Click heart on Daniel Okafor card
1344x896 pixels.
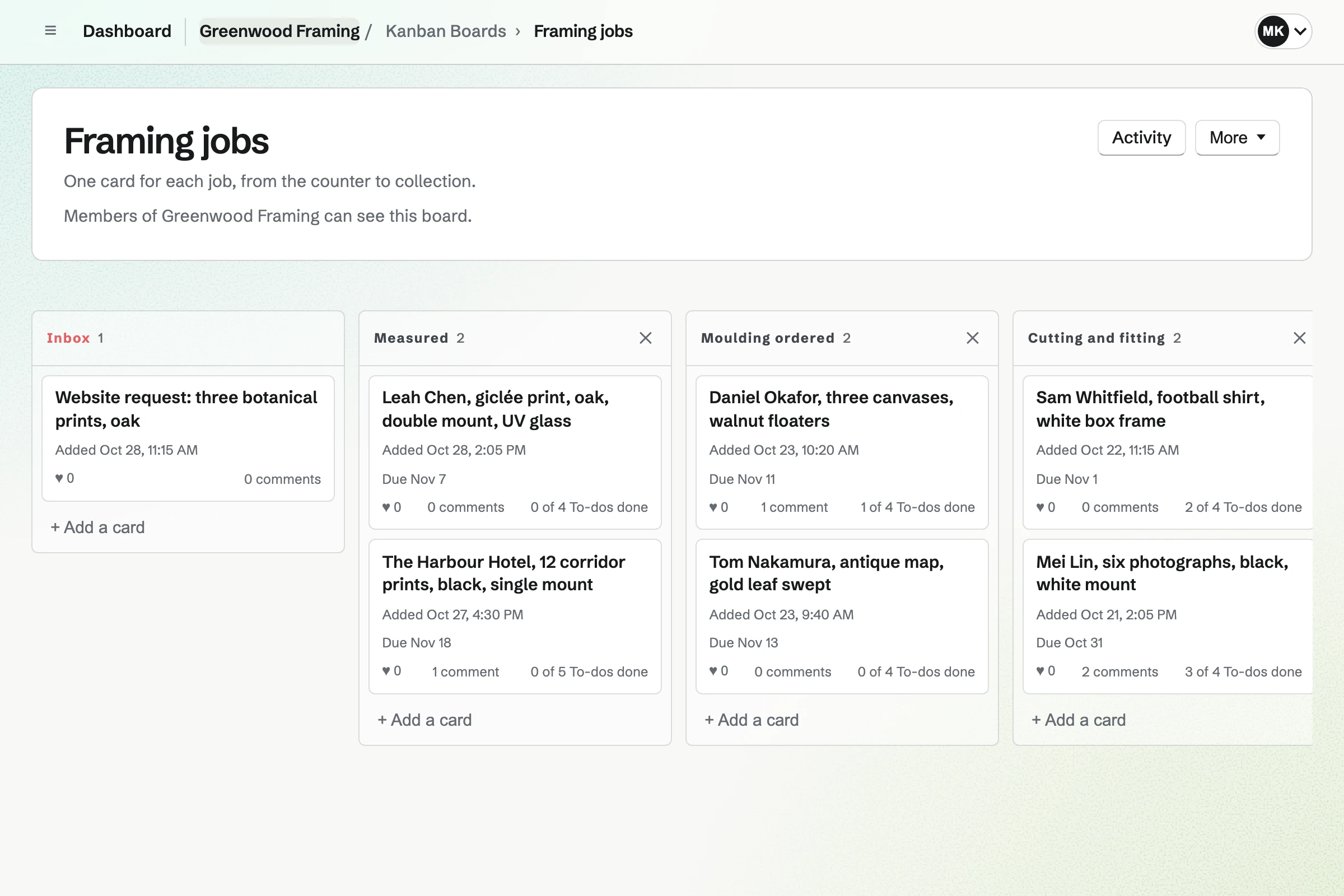click(x=718, y=507)
